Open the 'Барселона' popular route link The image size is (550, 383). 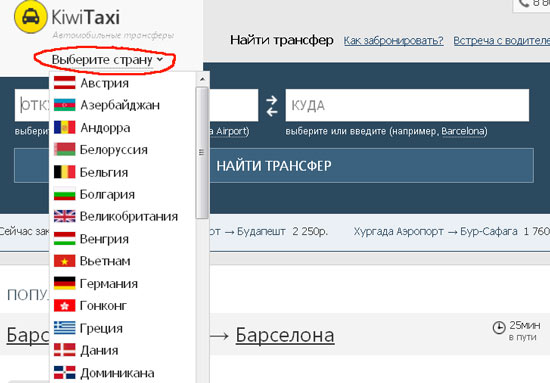(x=285, y=335)
